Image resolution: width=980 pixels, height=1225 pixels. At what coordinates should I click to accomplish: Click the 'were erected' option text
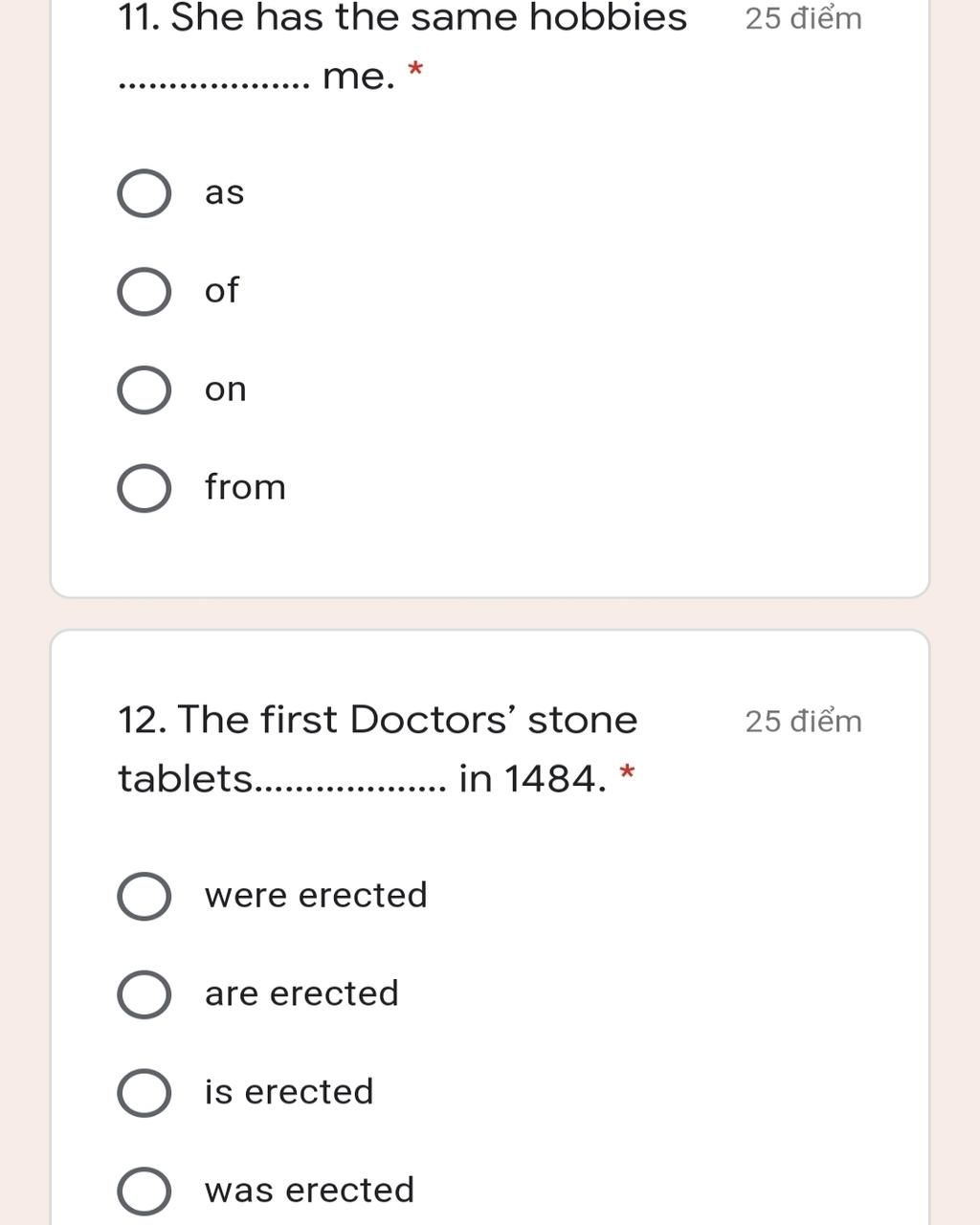tap(316, 896)
